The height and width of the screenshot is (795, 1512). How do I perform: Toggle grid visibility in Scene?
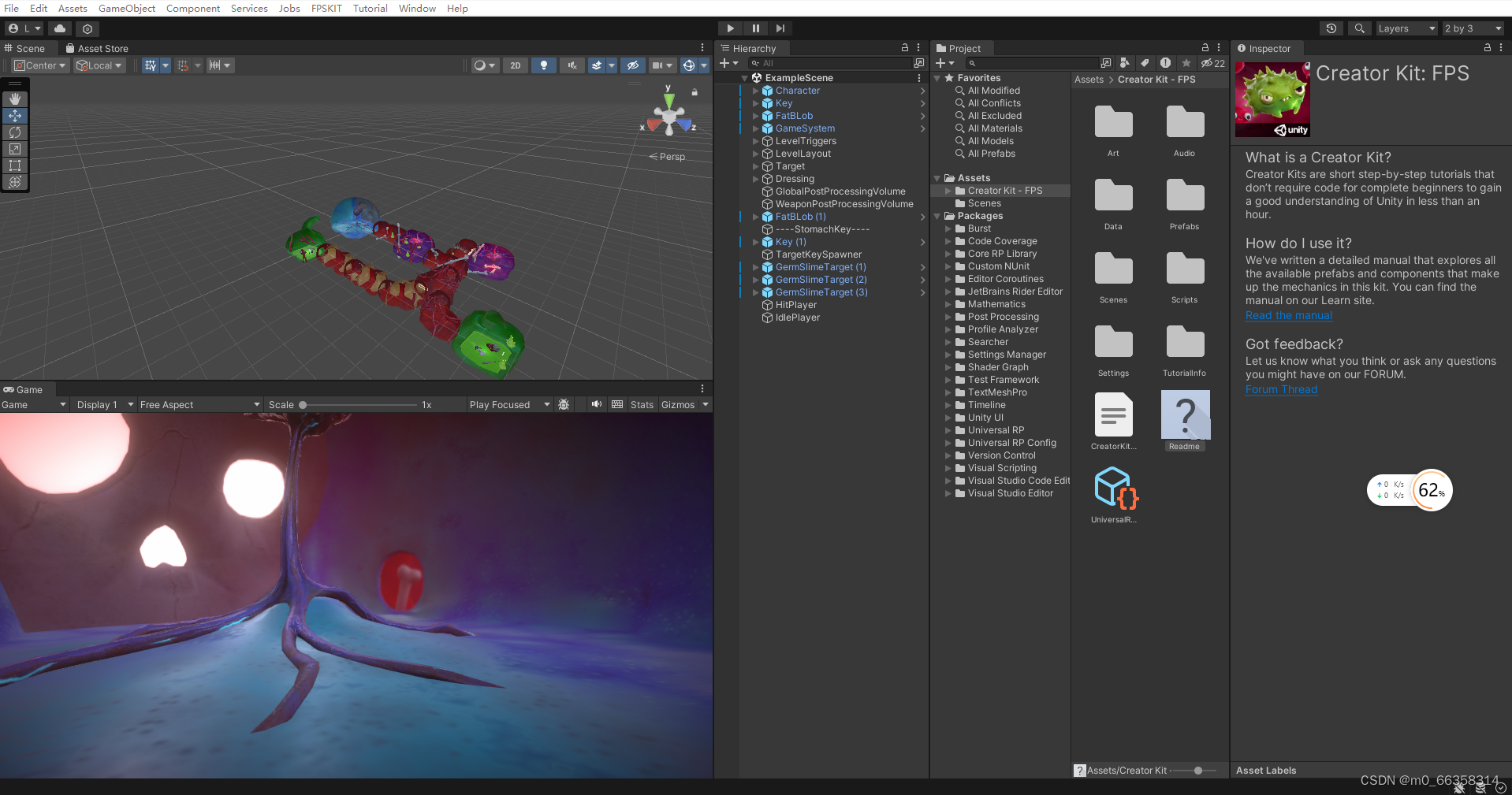click(x=151, y=65)
